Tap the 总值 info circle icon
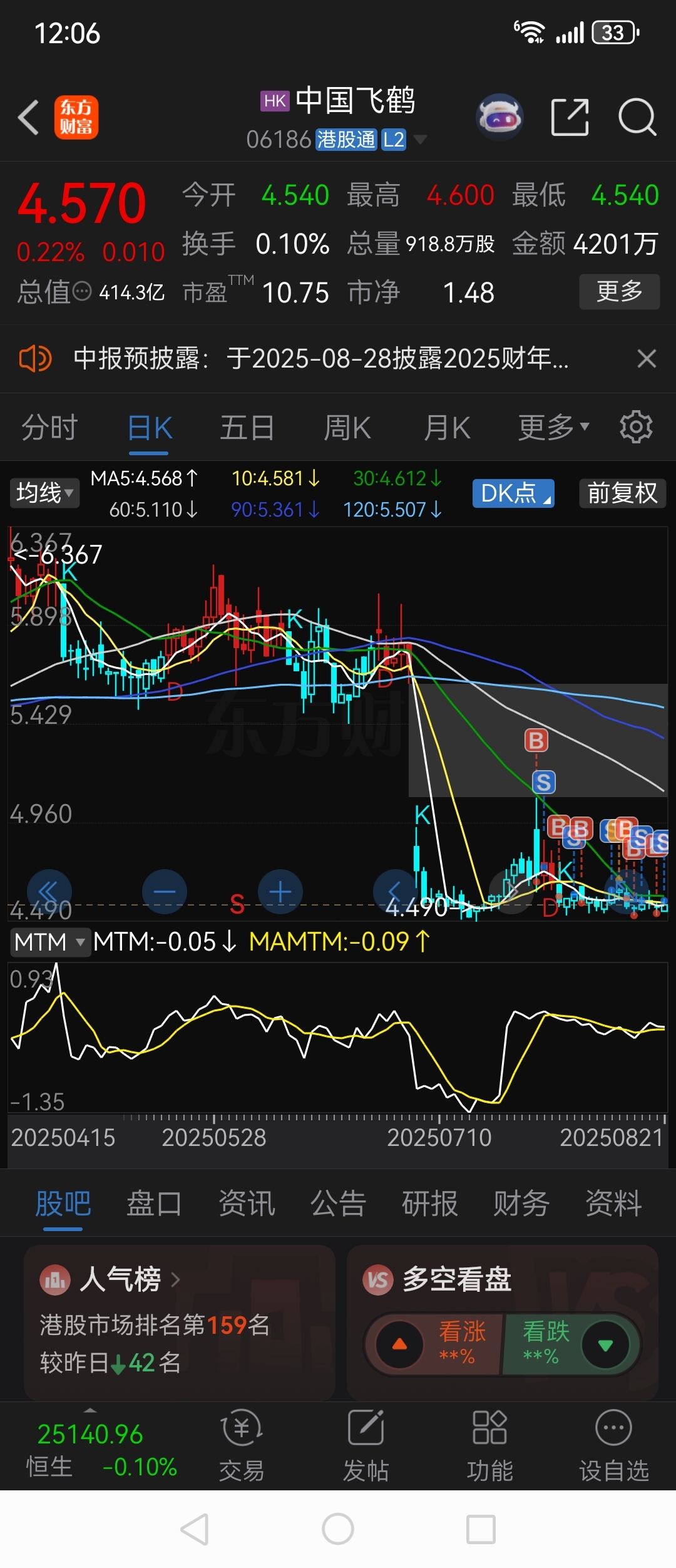The height and width of the screenshot is (1568, 676). [x=82, y=292]
